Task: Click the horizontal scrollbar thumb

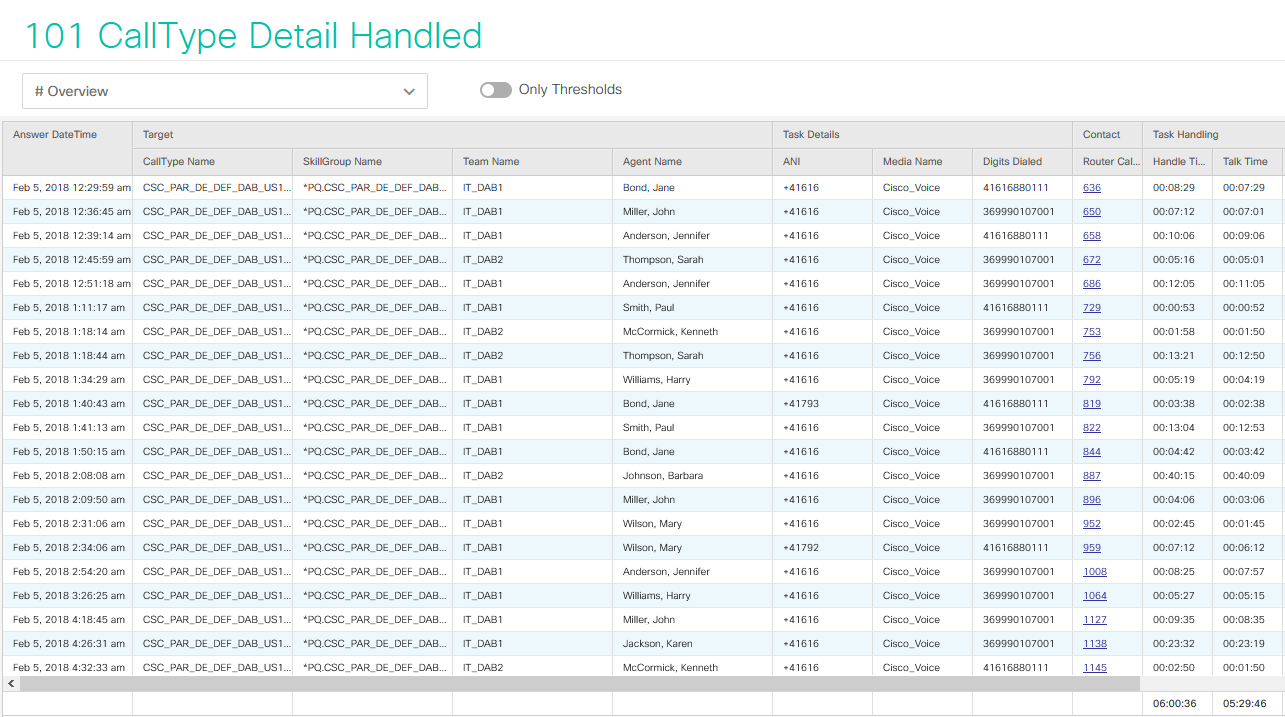Action: [x=579, y=684]
